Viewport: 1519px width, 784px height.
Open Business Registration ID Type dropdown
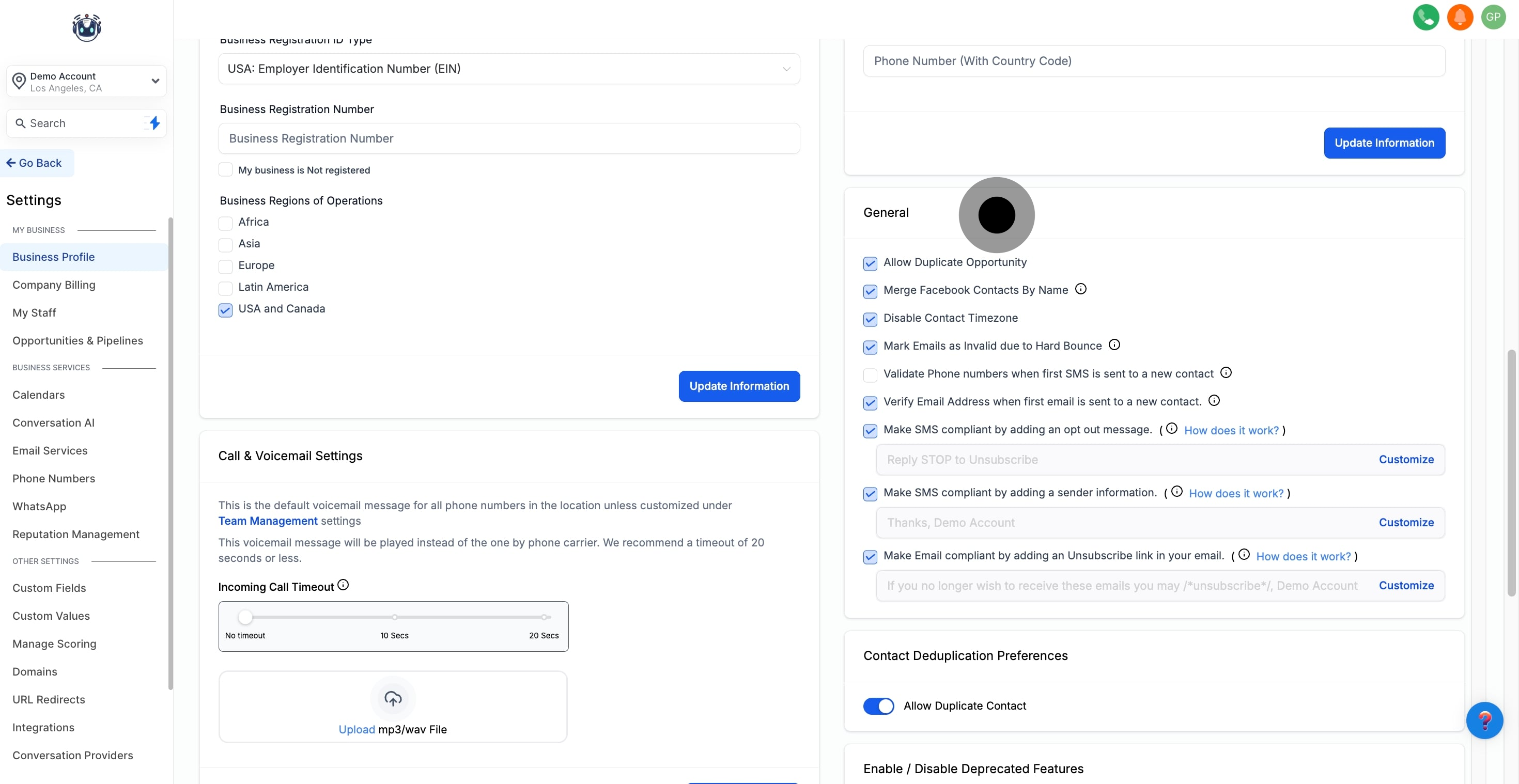click(x=508, y=68)
